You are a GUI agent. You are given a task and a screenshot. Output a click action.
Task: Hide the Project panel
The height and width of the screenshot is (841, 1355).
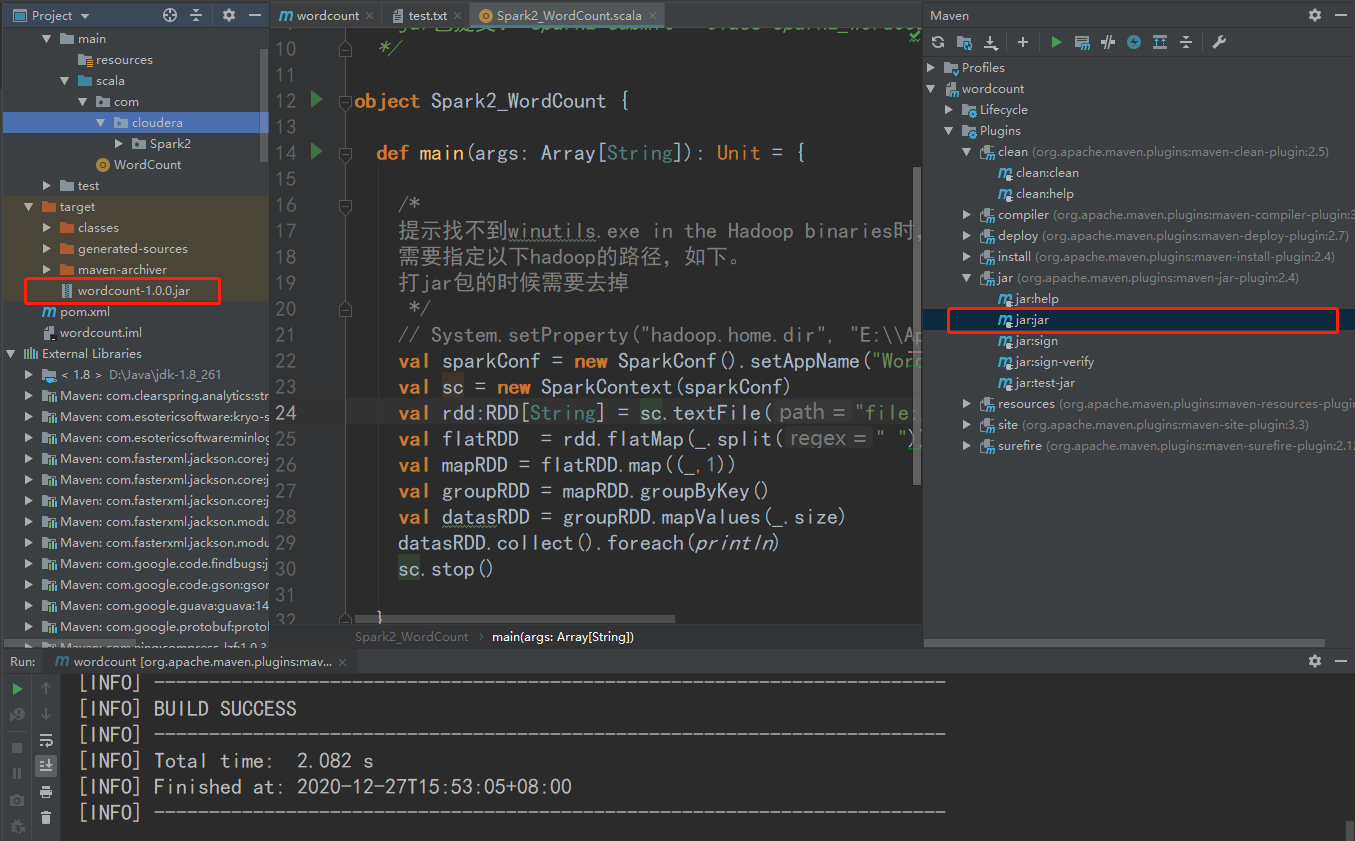click(254, 15)
